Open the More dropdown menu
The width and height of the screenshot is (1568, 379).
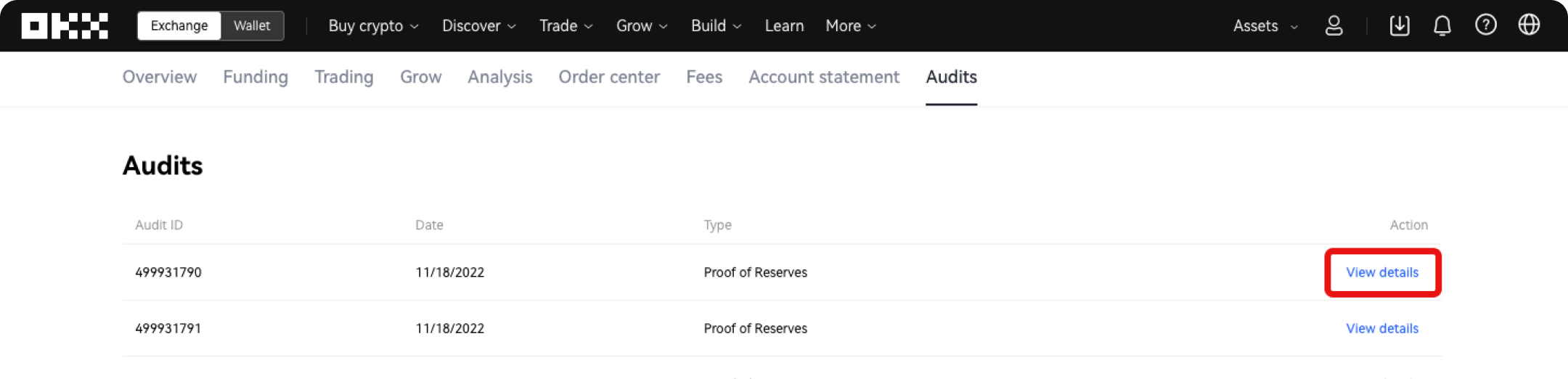(850, 26)
